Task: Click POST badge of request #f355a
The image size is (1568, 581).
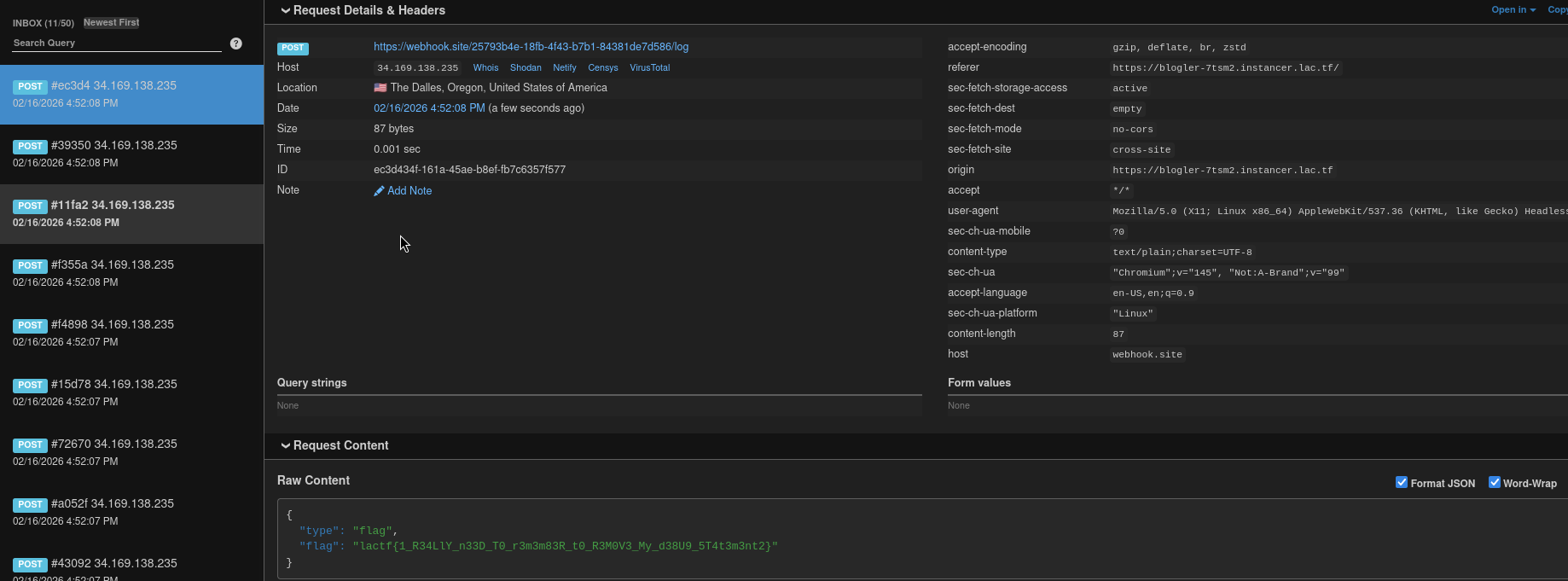Action: [x=30, y=265]
